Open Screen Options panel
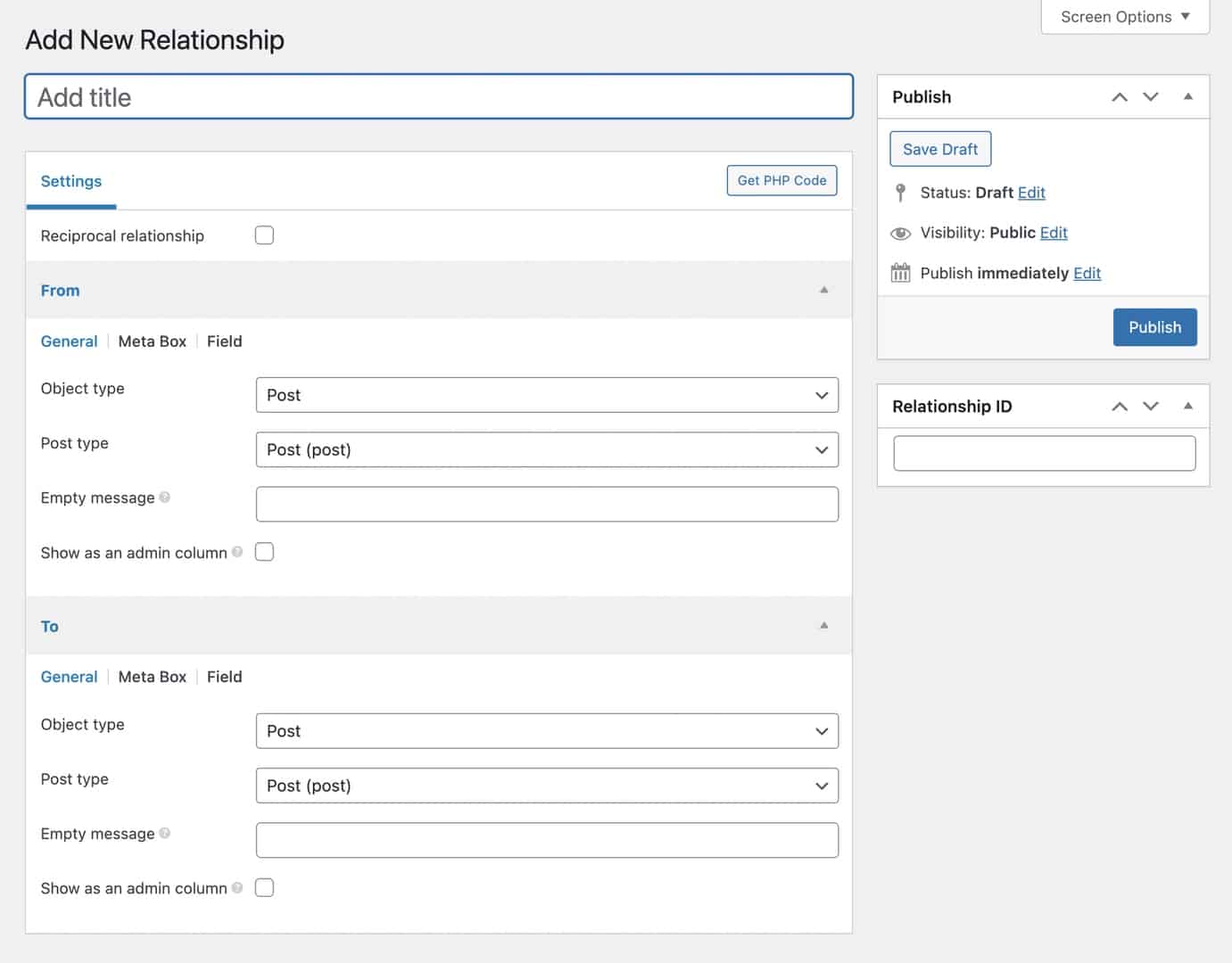 coord(1125,17)
